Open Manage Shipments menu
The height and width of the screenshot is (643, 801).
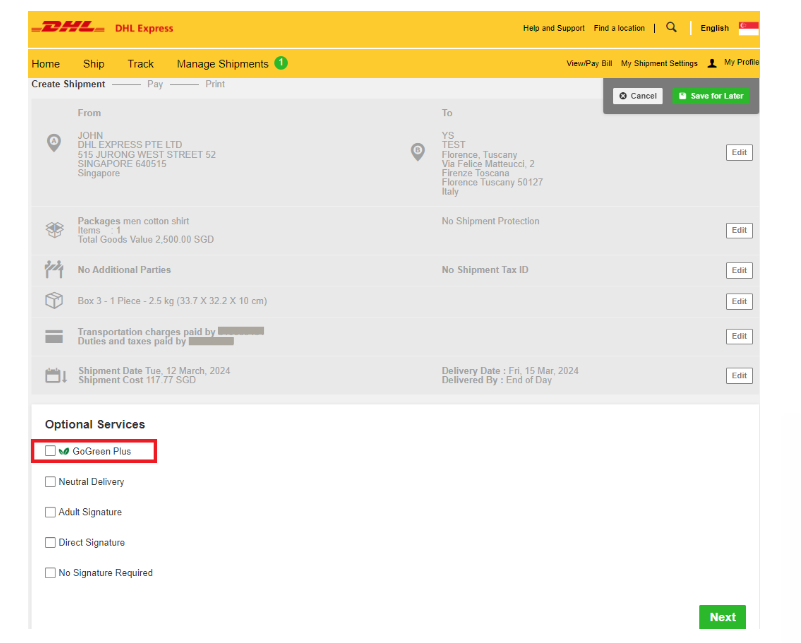coord(223,64)
